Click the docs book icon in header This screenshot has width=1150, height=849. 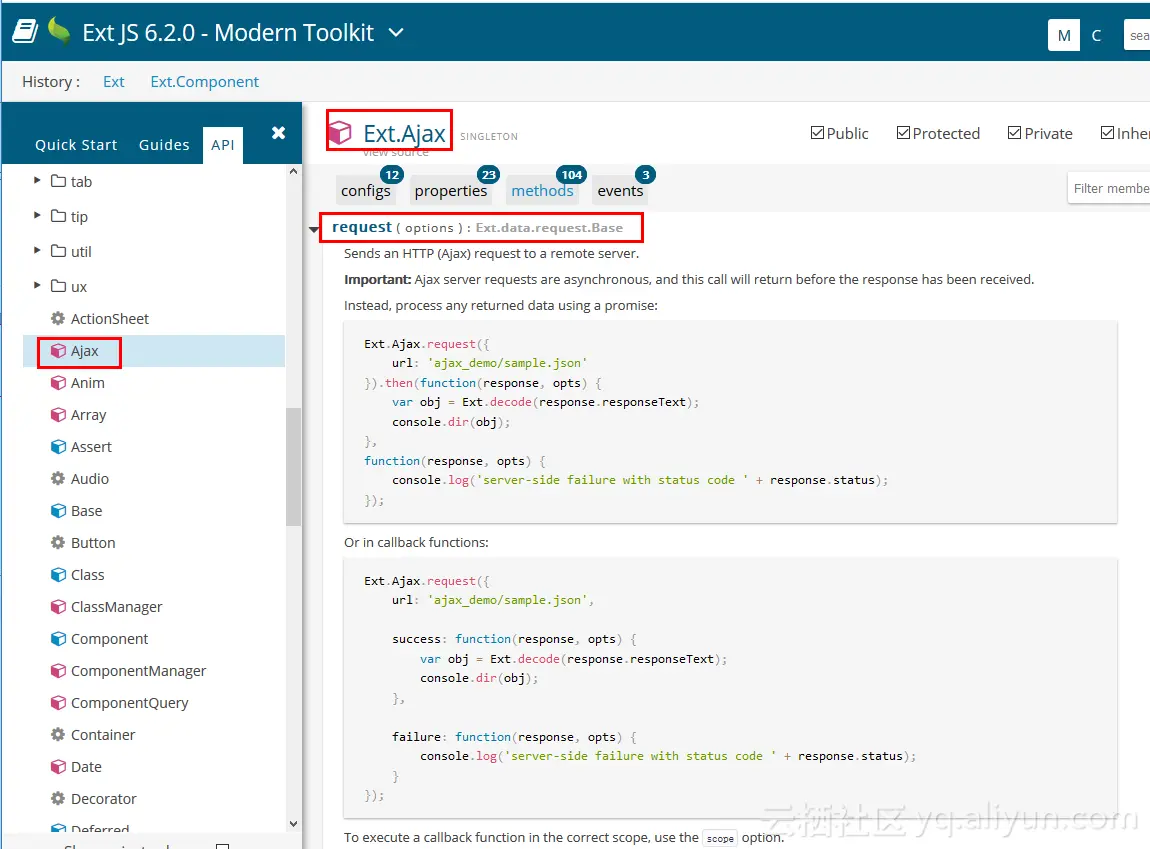pos(26,32)
